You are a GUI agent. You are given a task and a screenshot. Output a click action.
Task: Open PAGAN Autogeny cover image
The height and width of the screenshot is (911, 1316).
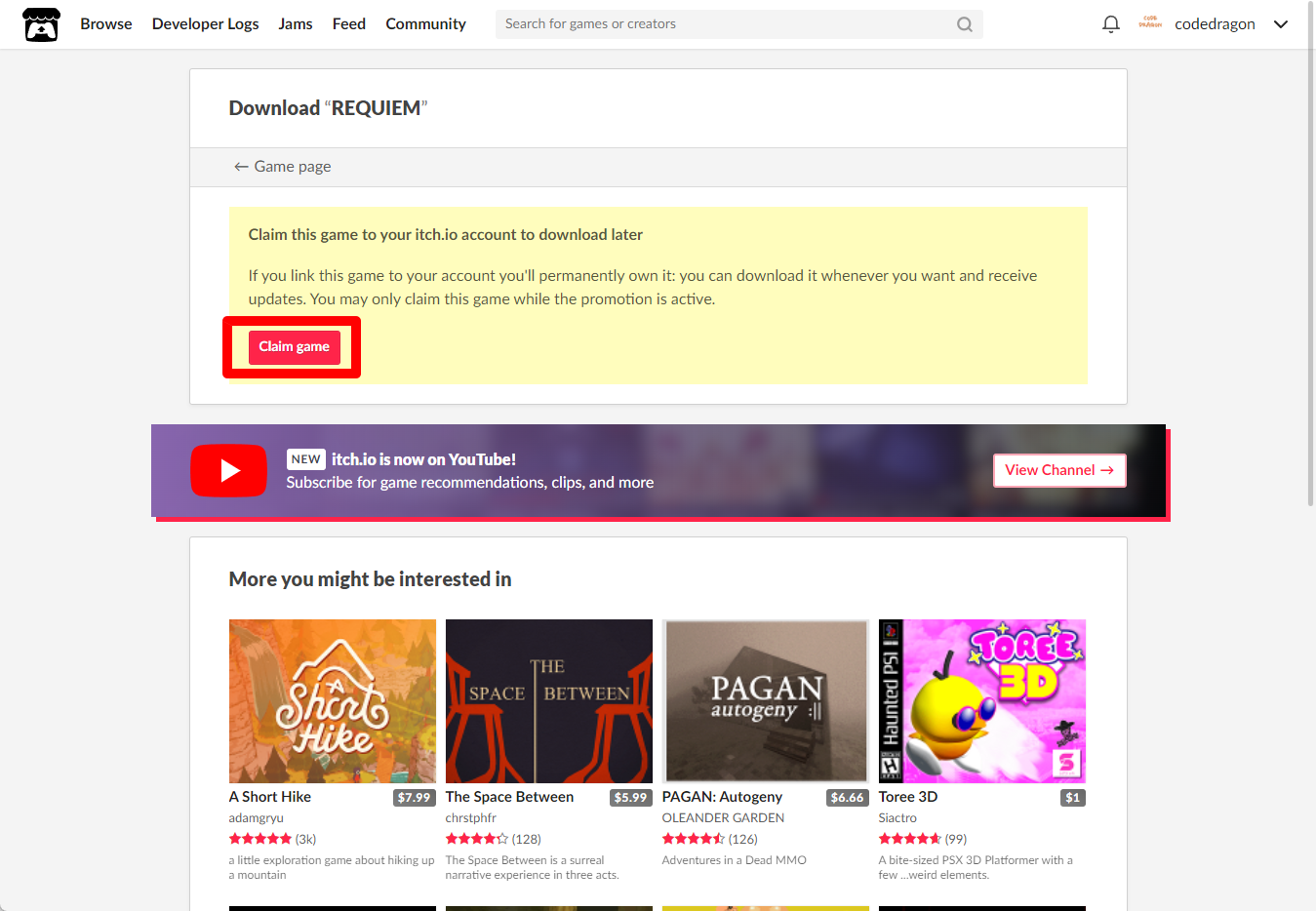click(765, 701)
